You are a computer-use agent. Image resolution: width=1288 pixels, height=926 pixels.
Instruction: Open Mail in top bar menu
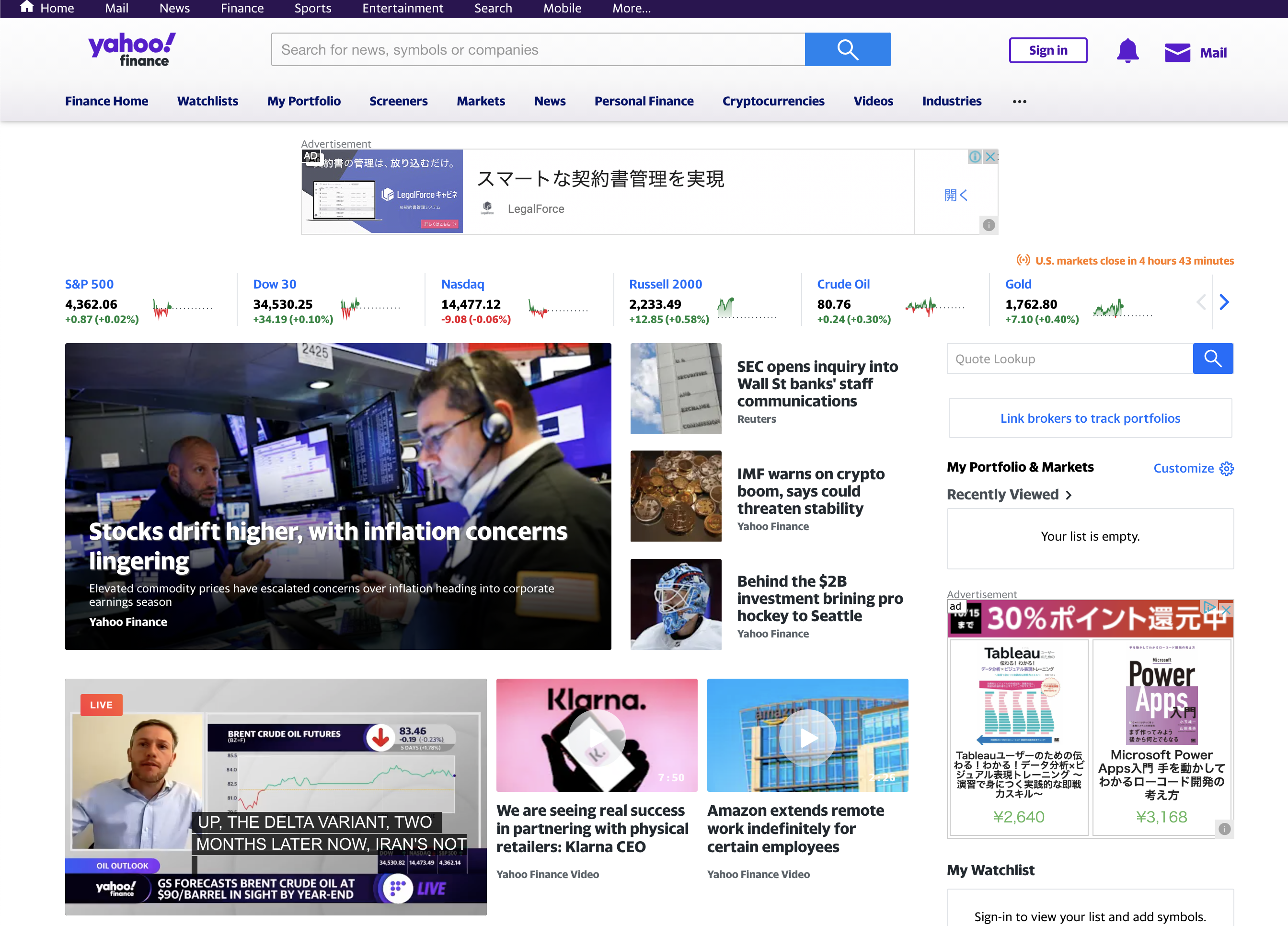116,8
